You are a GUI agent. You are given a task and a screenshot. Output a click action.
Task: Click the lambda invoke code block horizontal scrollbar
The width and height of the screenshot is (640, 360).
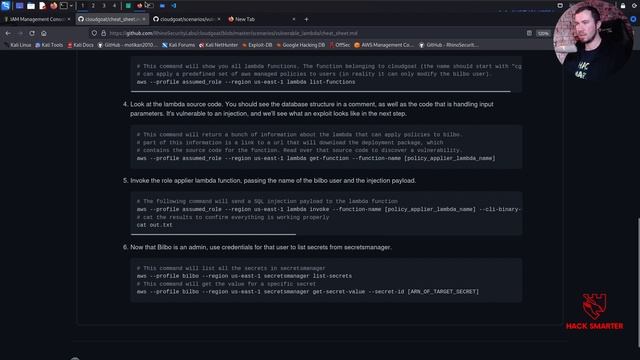click(x=213, y=234)
